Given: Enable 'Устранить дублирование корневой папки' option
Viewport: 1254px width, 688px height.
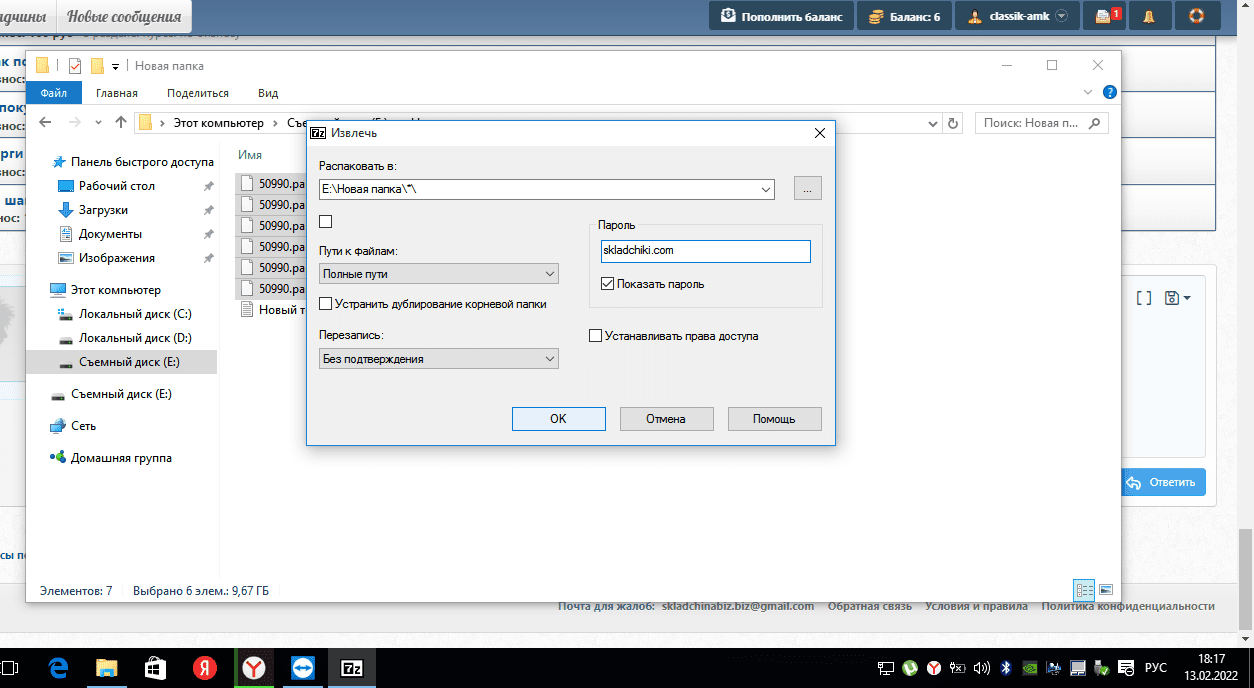Looking at the screenshot, I should coord(325,304).
